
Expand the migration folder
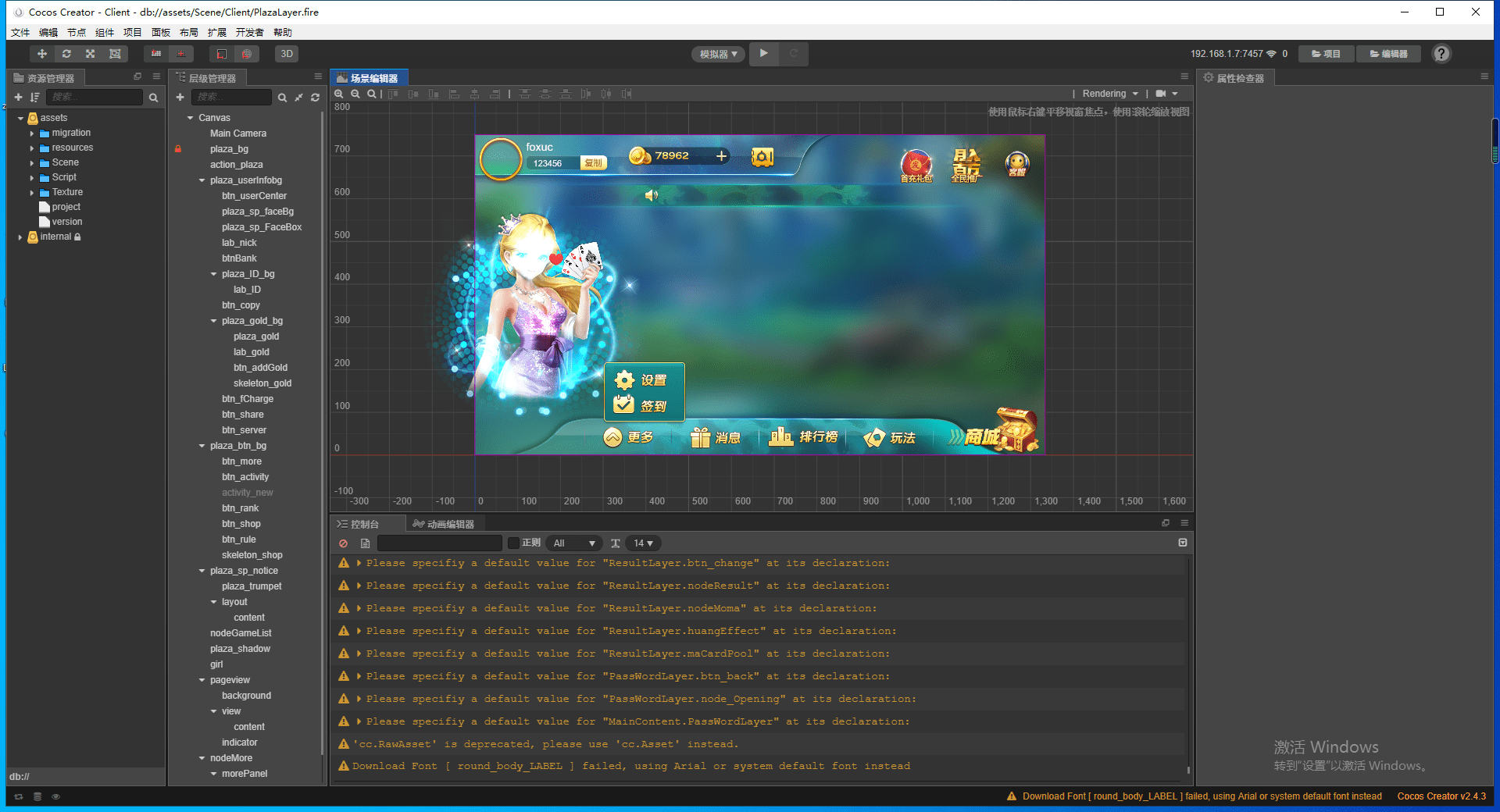click(32, 134)
